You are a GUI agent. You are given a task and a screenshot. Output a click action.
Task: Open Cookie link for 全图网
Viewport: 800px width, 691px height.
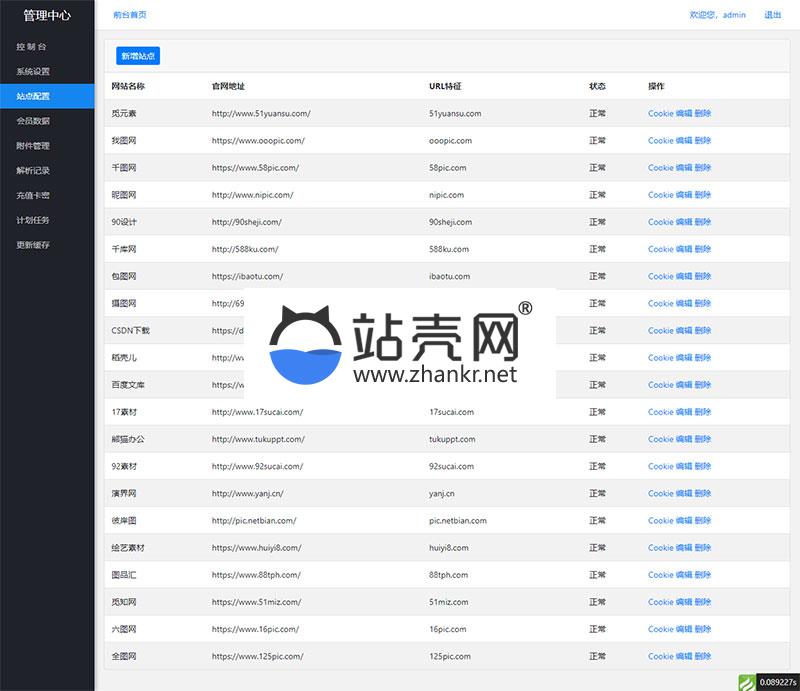[660, 656]
